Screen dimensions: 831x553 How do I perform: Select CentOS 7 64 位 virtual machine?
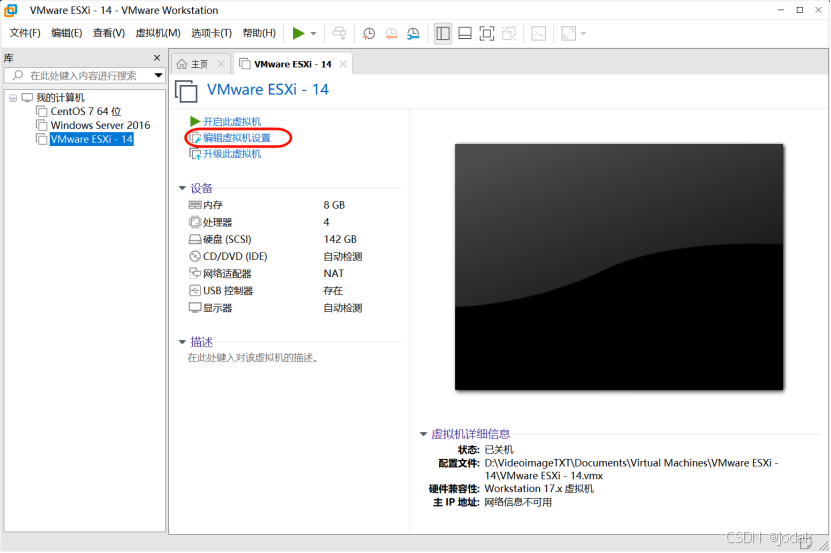tap(86, 111)
